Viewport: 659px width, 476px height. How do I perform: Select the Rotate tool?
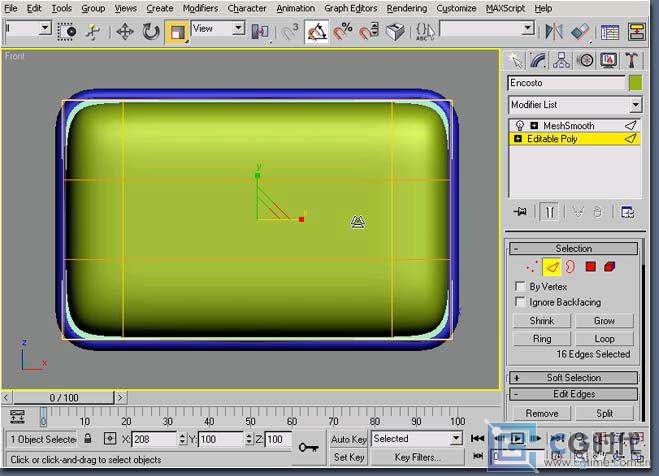tap(150, 32)
